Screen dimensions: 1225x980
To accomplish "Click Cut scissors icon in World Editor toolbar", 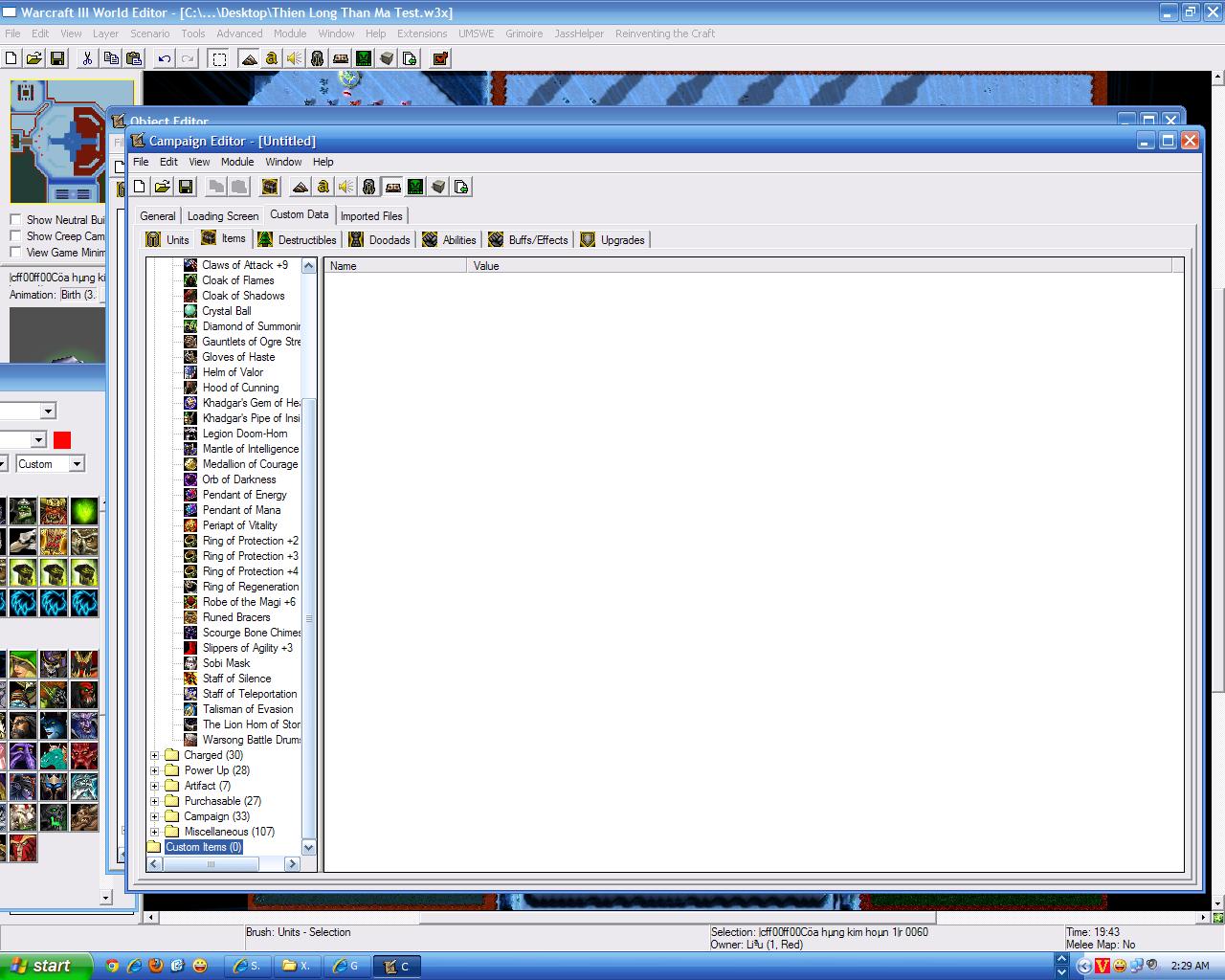I will tap(88, 58).
